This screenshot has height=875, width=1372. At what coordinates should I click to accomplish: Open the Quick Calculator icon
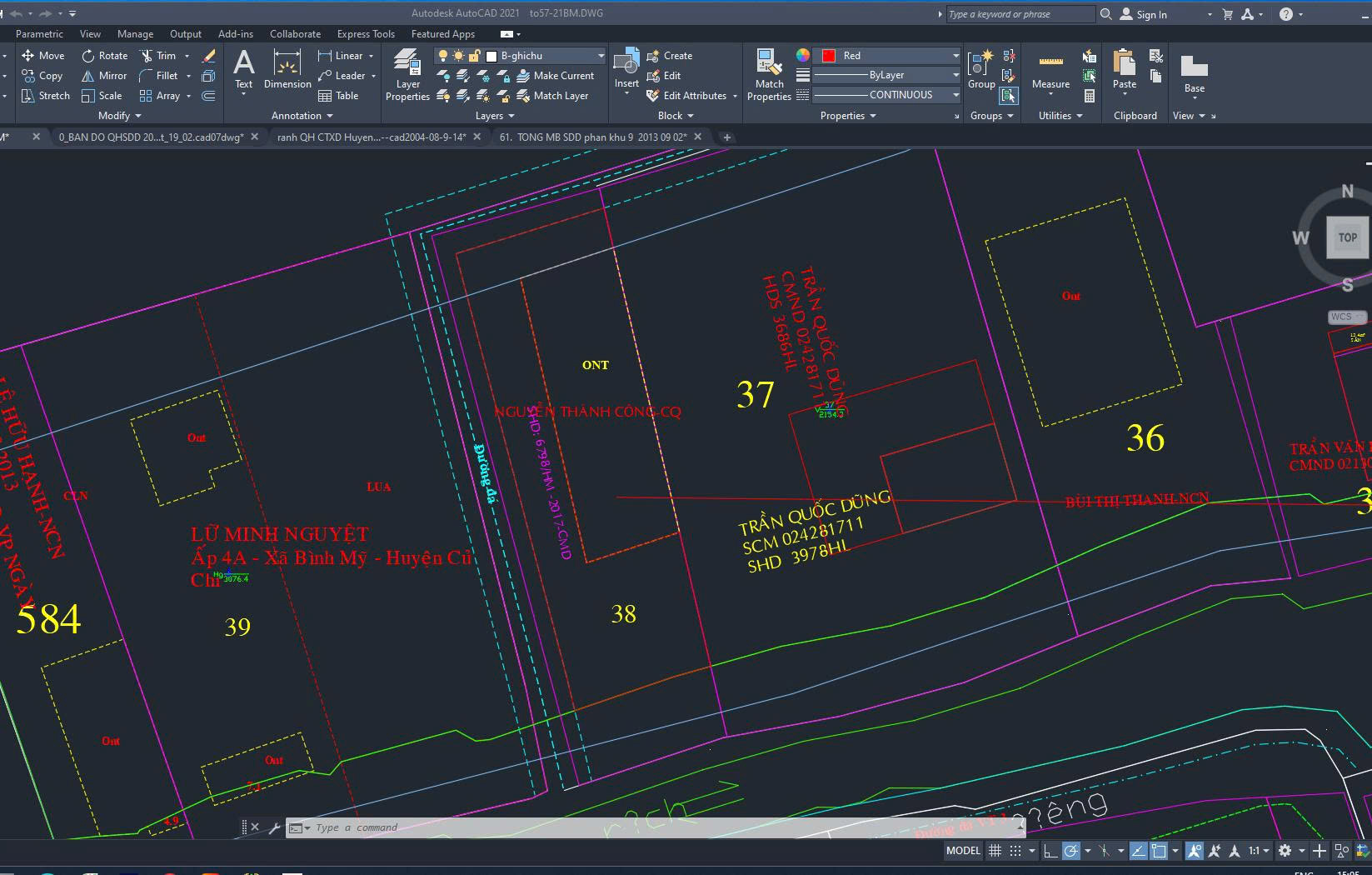(1089, 96)
